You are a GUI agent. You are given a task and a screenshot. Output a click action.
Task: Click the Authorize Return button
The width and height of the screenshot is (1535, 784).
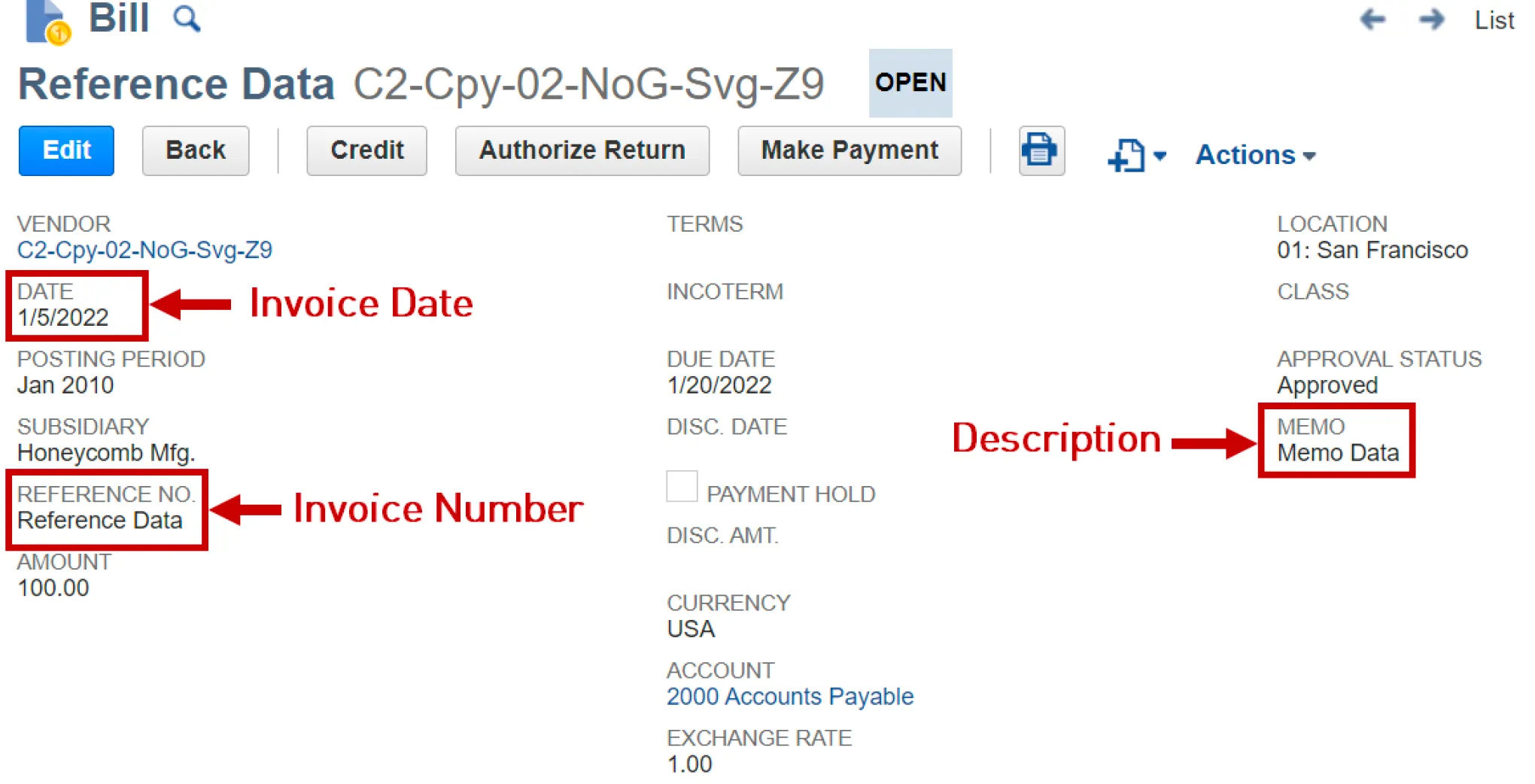(582, 150)
